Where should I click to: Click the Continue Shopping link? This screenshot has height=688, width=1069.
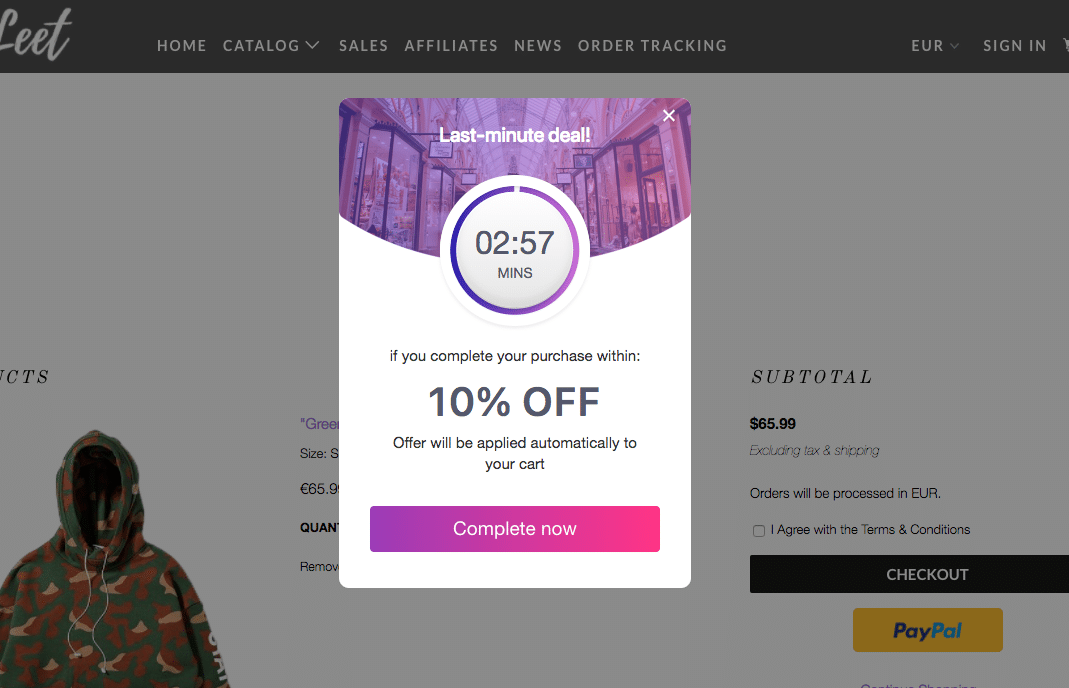click(918, 684)
